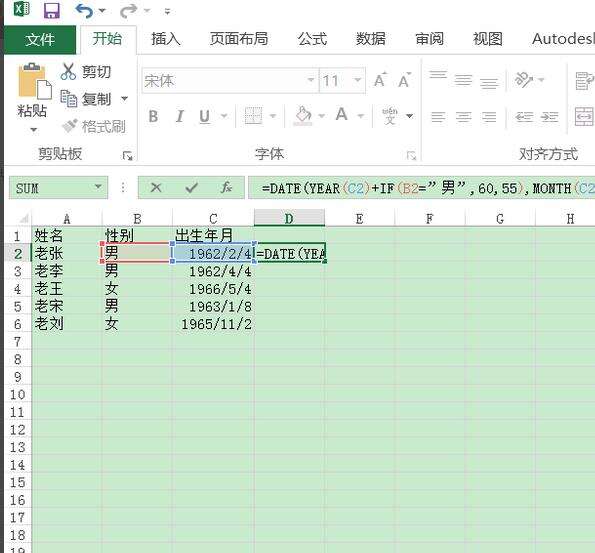The width and height of the screenshot is (595, 553).
Task: Open Insert Function via fx icon
Action: [x=227, y=187]
